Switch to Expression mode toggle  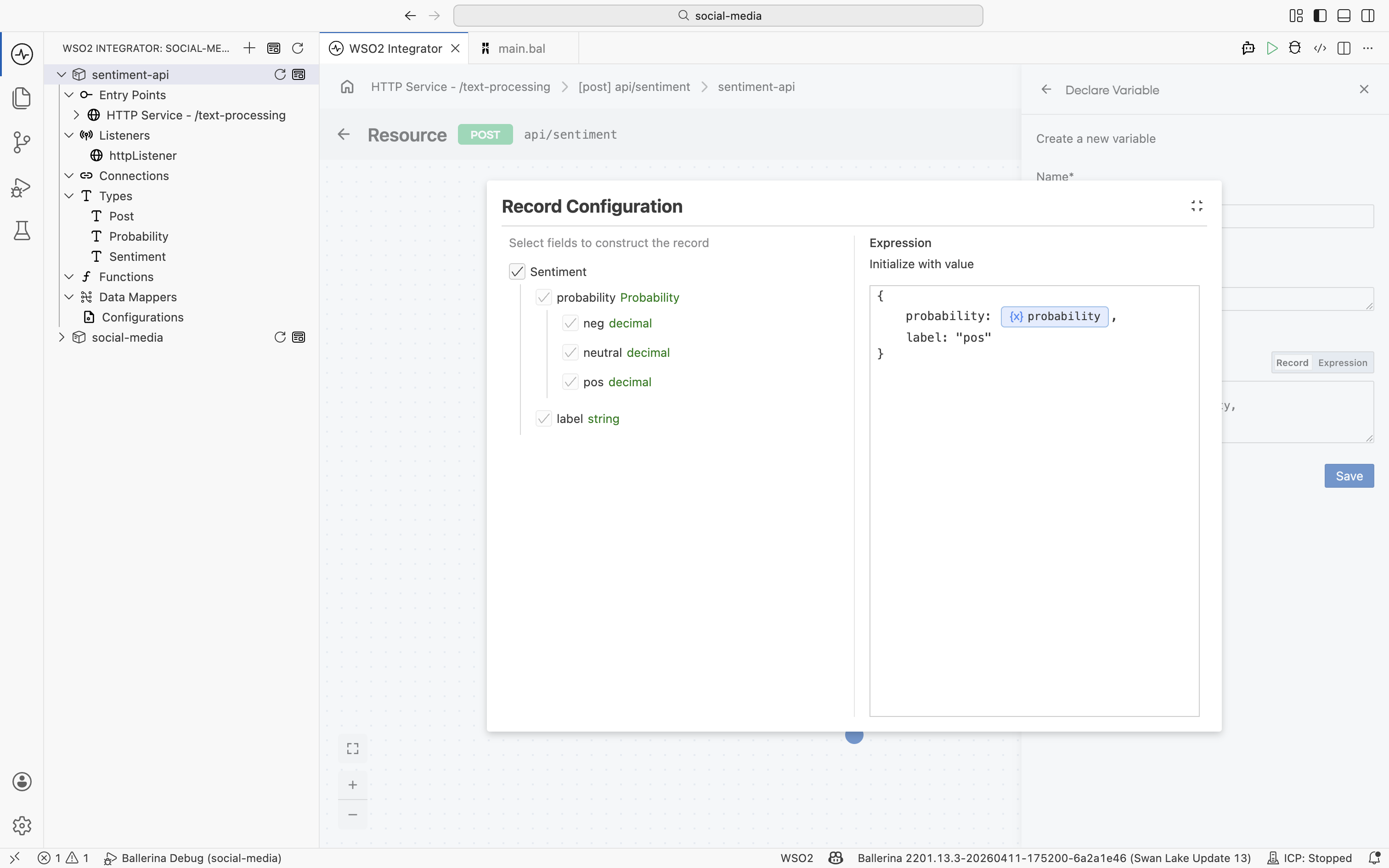(1343, 363)
